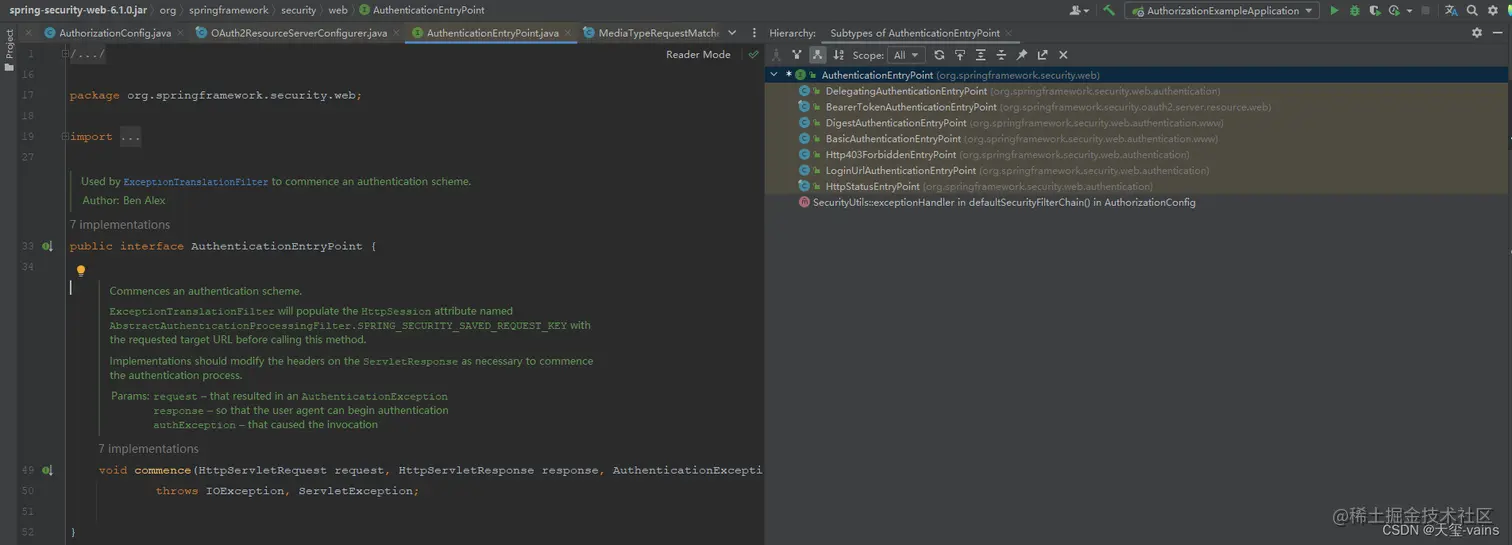
Task: Open Hierarchy panel options gear
Action: 1477,33
